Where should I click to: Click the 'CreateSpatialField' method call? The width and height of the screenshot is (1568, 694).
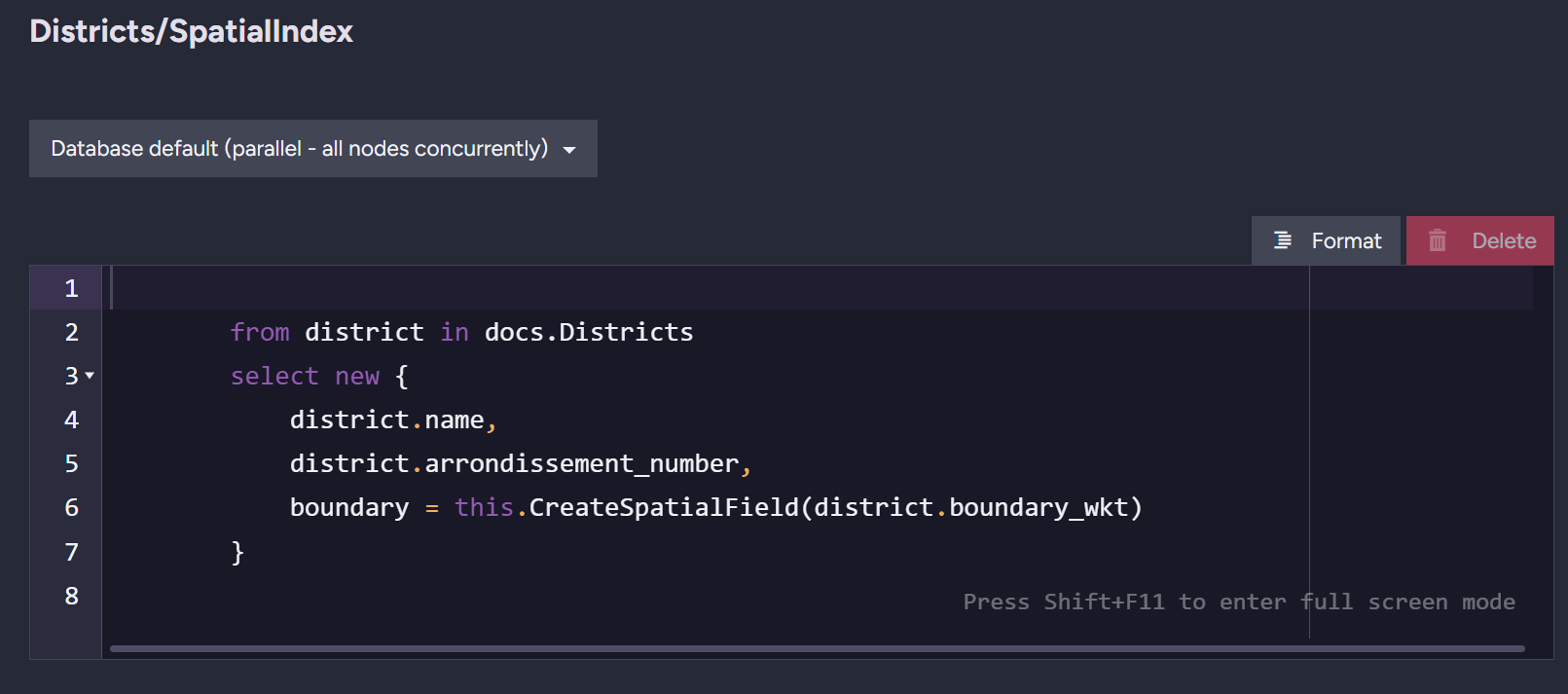click(x=663, y=508)
